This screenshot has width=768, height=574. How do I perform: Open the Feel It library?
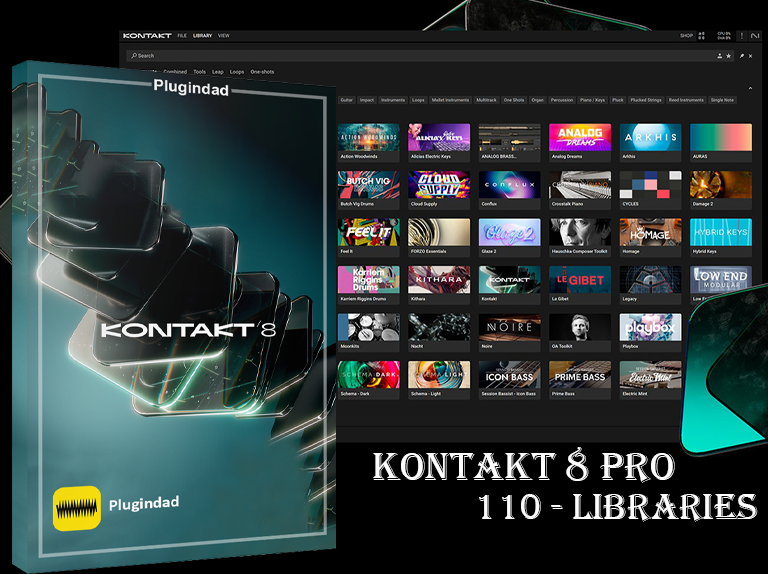(368, 238)
